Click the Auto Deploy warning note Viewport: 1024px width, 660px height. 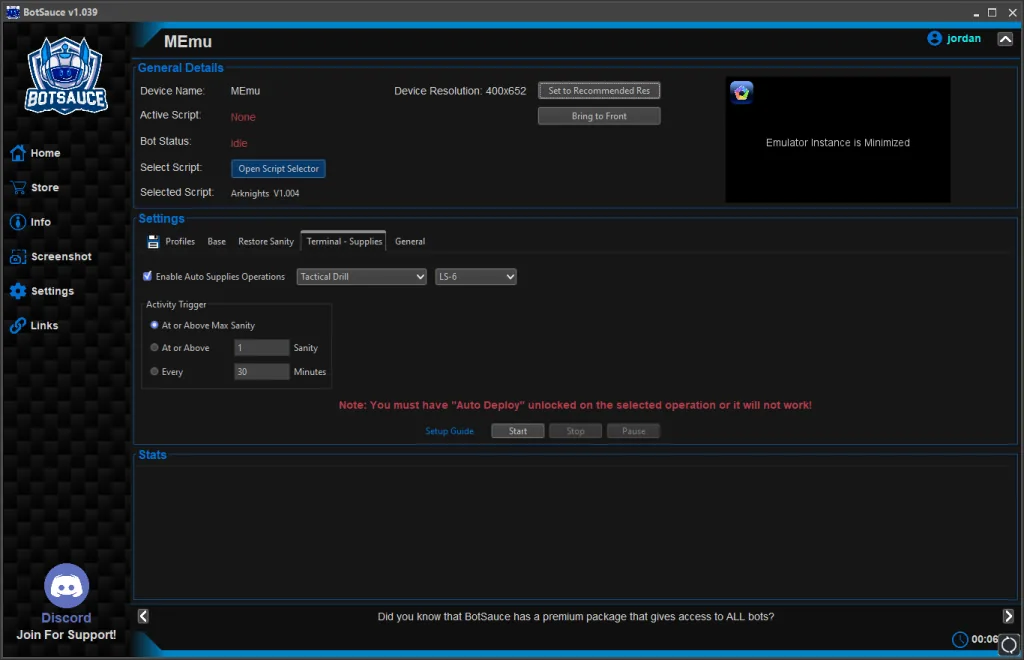[x=575, y=405]
